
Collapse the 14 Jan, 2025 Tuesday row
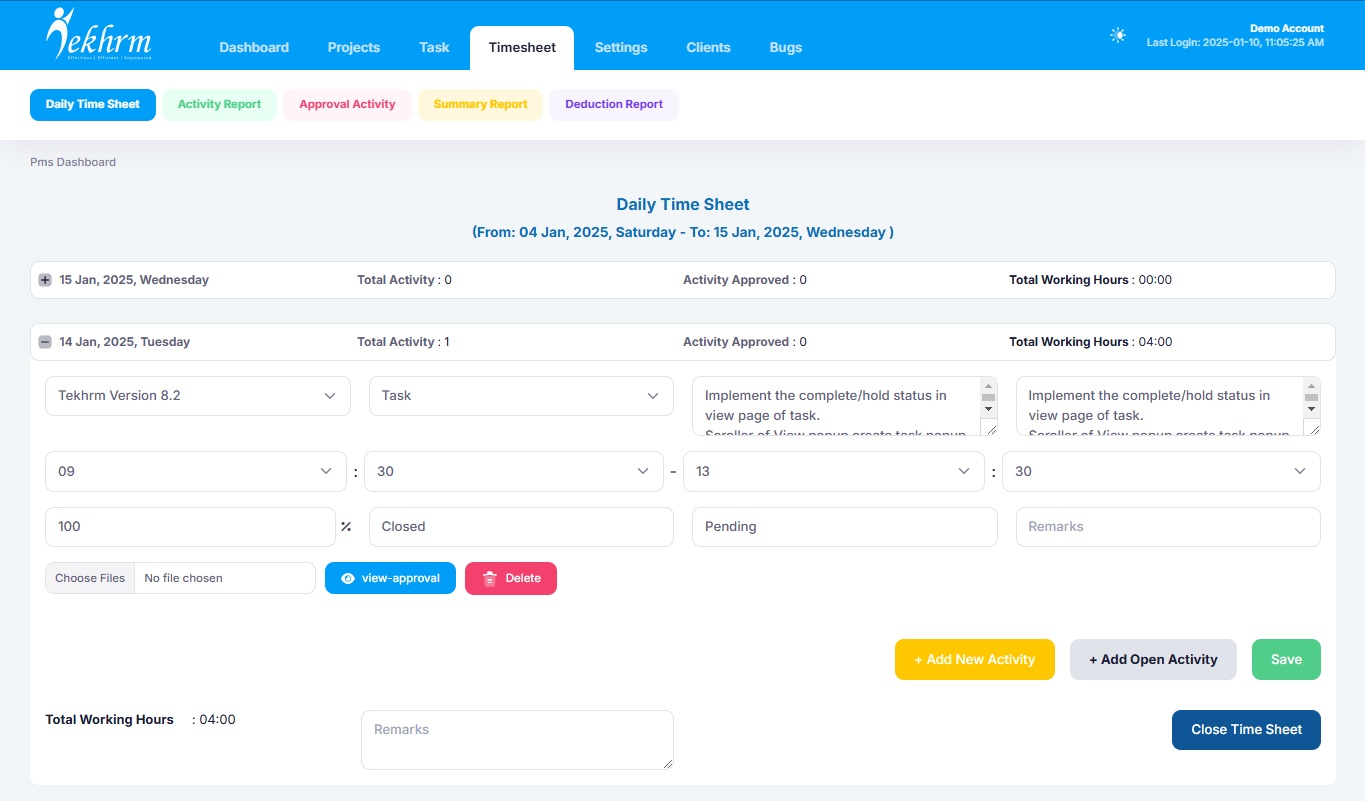[x=45, y=342]
